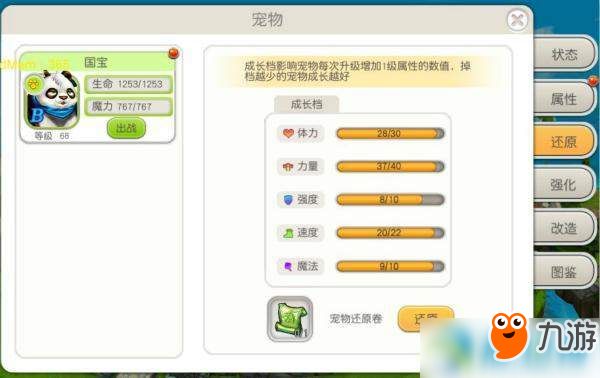
Task: Switch to the 属性 side tab
Action: pos(564,98)
